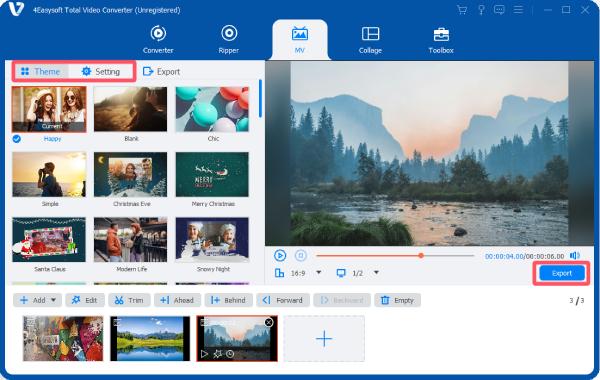This screenshot has width=600, height=380.
Task: Choose the Merry Christmas theme
Action: pos(212,175)
